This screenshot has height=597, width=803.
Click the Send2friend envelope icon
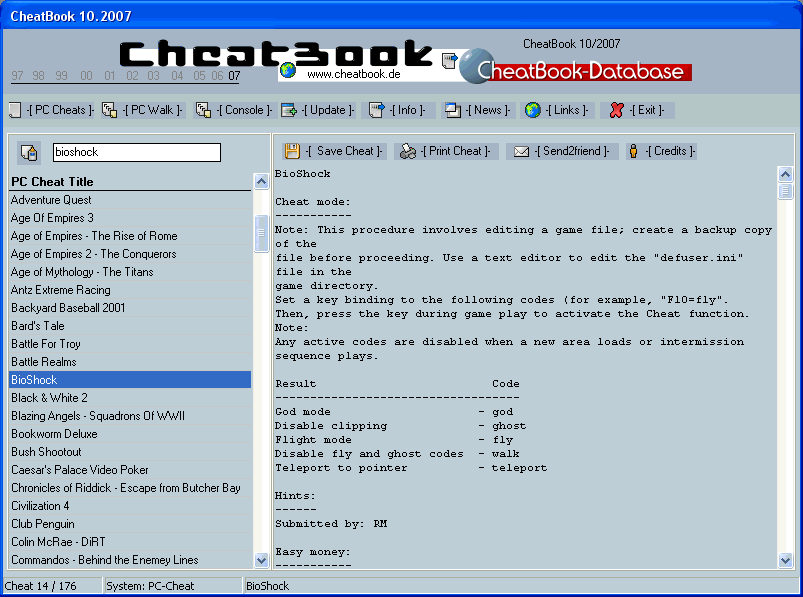[519, 150]
